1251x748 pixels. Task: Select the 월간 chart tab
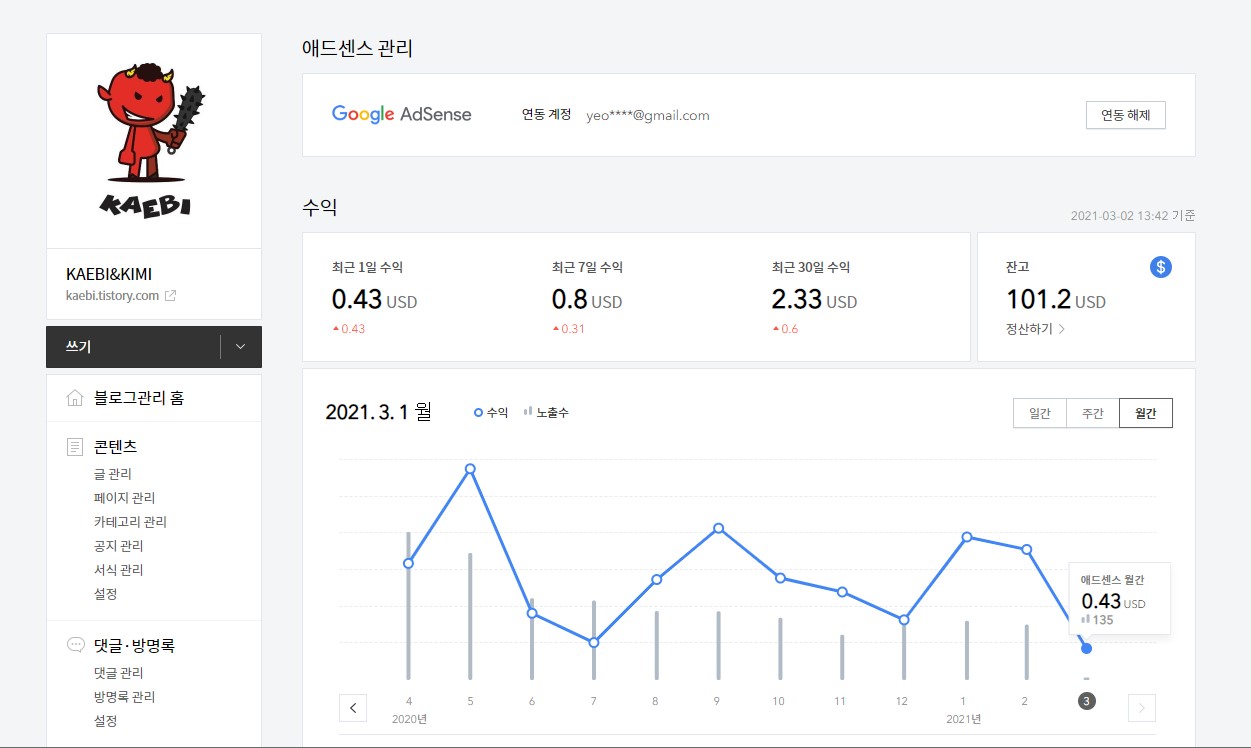1146,413
